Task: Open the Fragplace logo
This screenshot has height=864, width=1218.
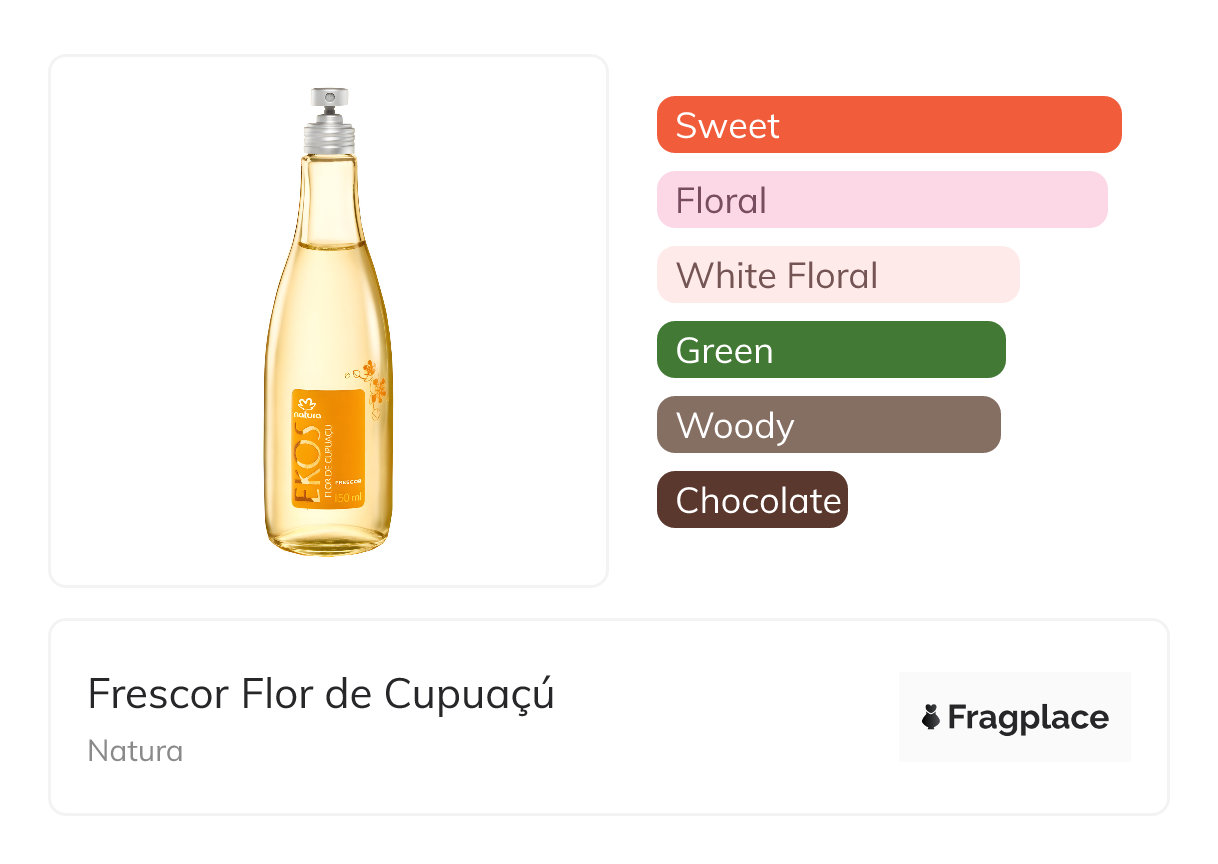Action: [x=1015, y=717]
